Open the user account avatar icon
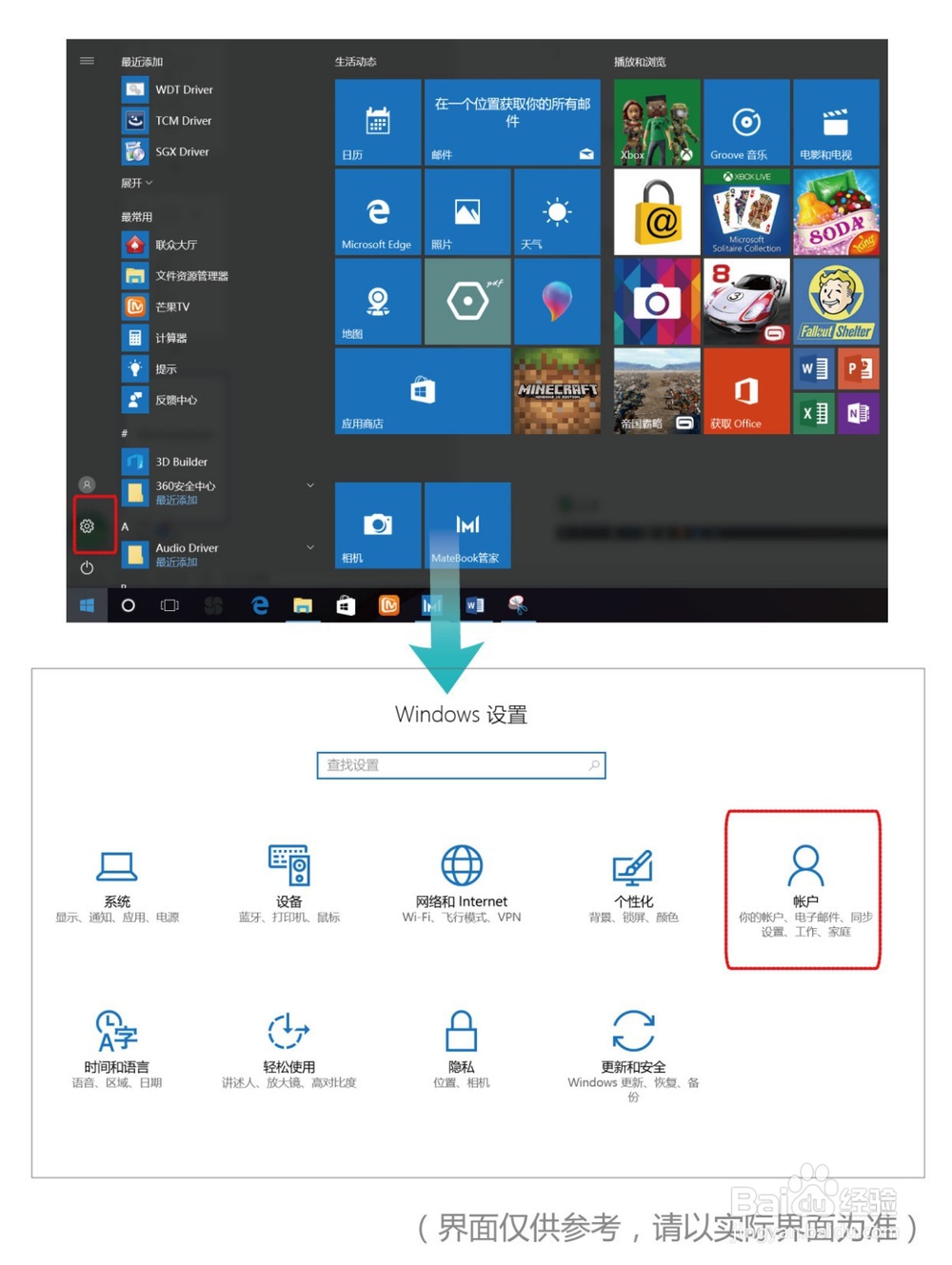952x1265 pixels. pos(87,484)
